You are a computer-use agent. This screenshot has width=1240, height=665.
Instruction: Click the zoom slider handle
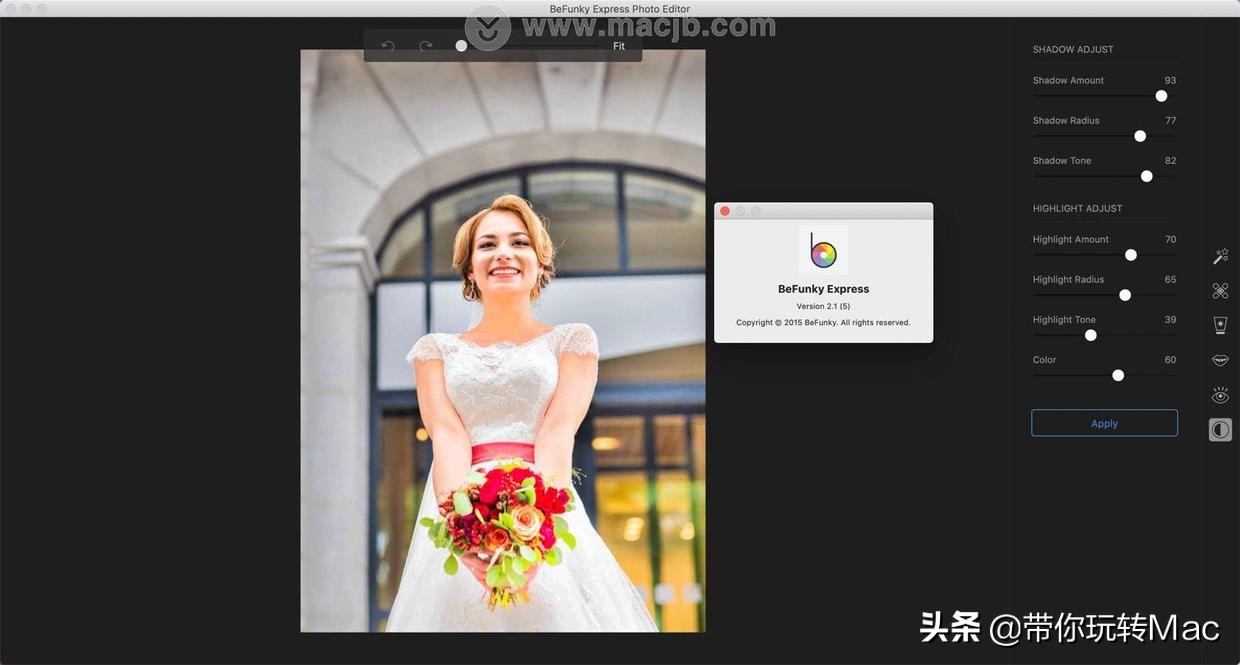(x=461, y=46)
